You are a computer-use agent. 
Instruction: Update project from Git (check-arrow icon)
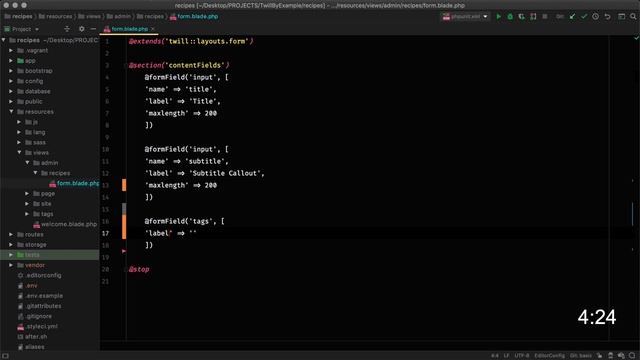[x=572, y=17]
